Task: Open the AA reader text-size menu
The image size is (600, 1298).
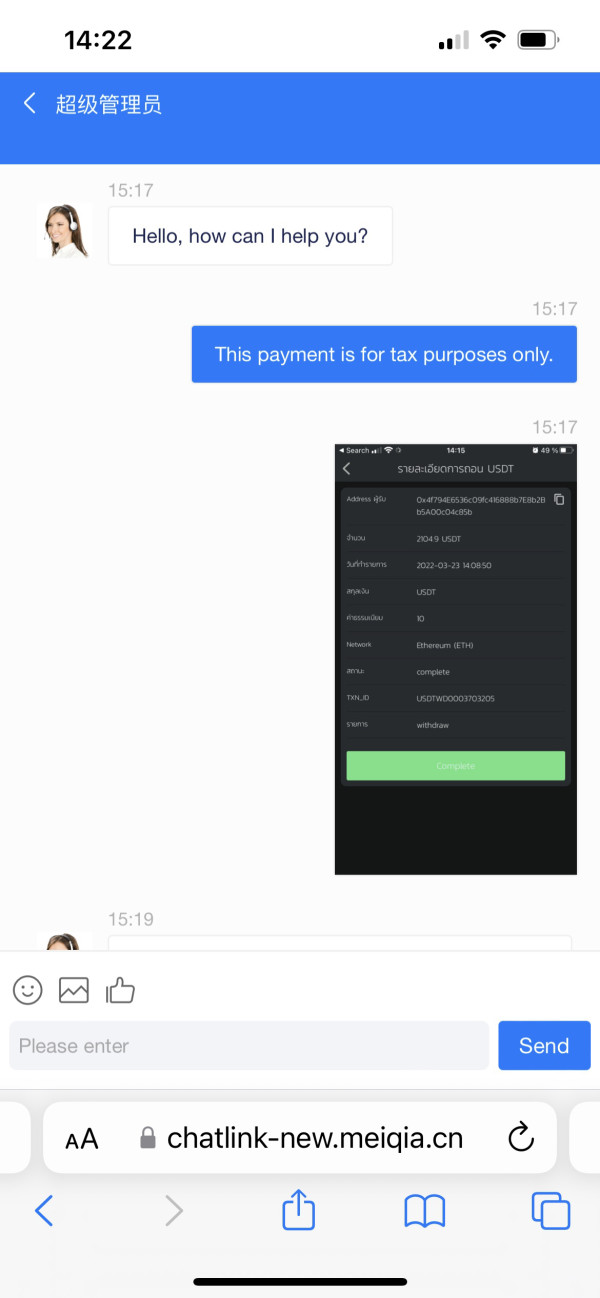Action: point(82,1138)
